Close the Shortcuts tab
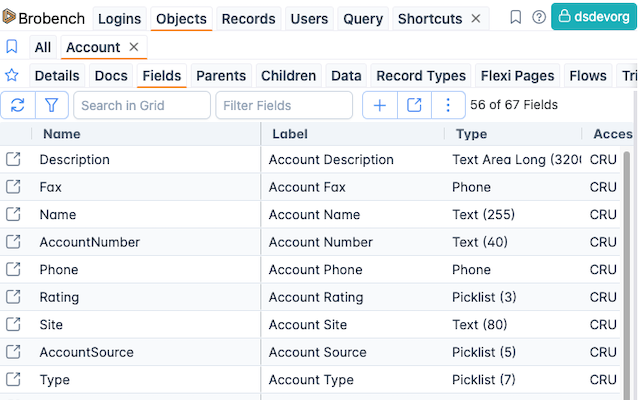640x400 pixels. [476, 19]
